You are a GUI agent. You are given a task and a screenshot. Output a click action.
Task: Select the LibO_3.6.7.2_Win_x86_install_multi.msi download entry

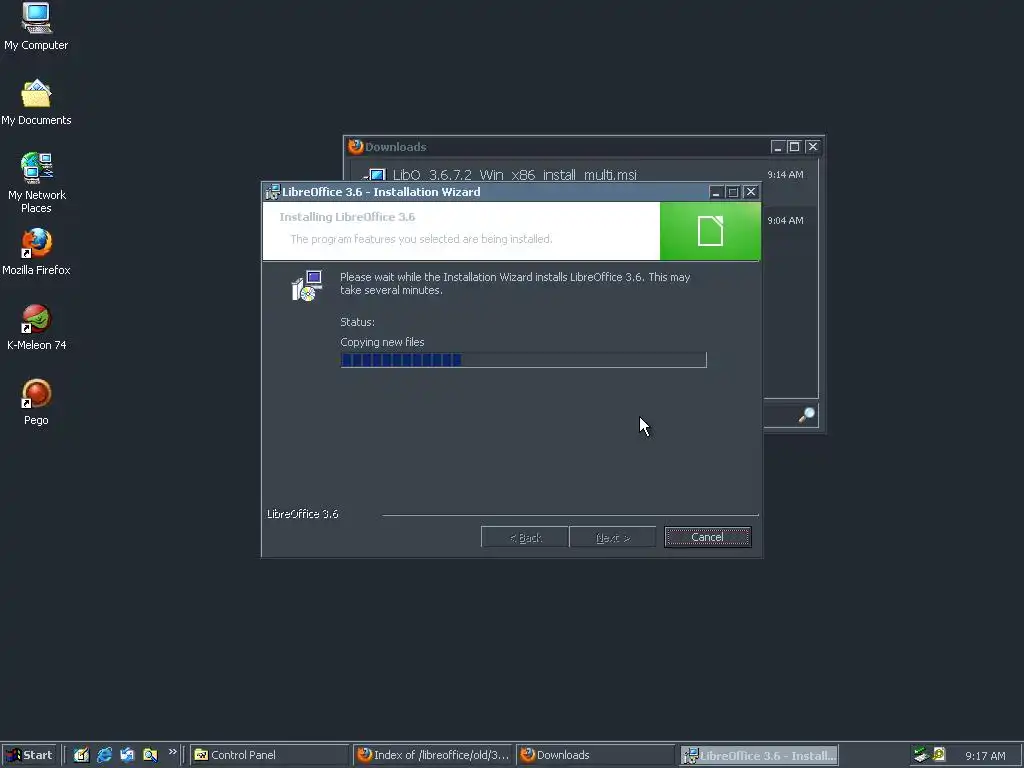tap(514, 175)
